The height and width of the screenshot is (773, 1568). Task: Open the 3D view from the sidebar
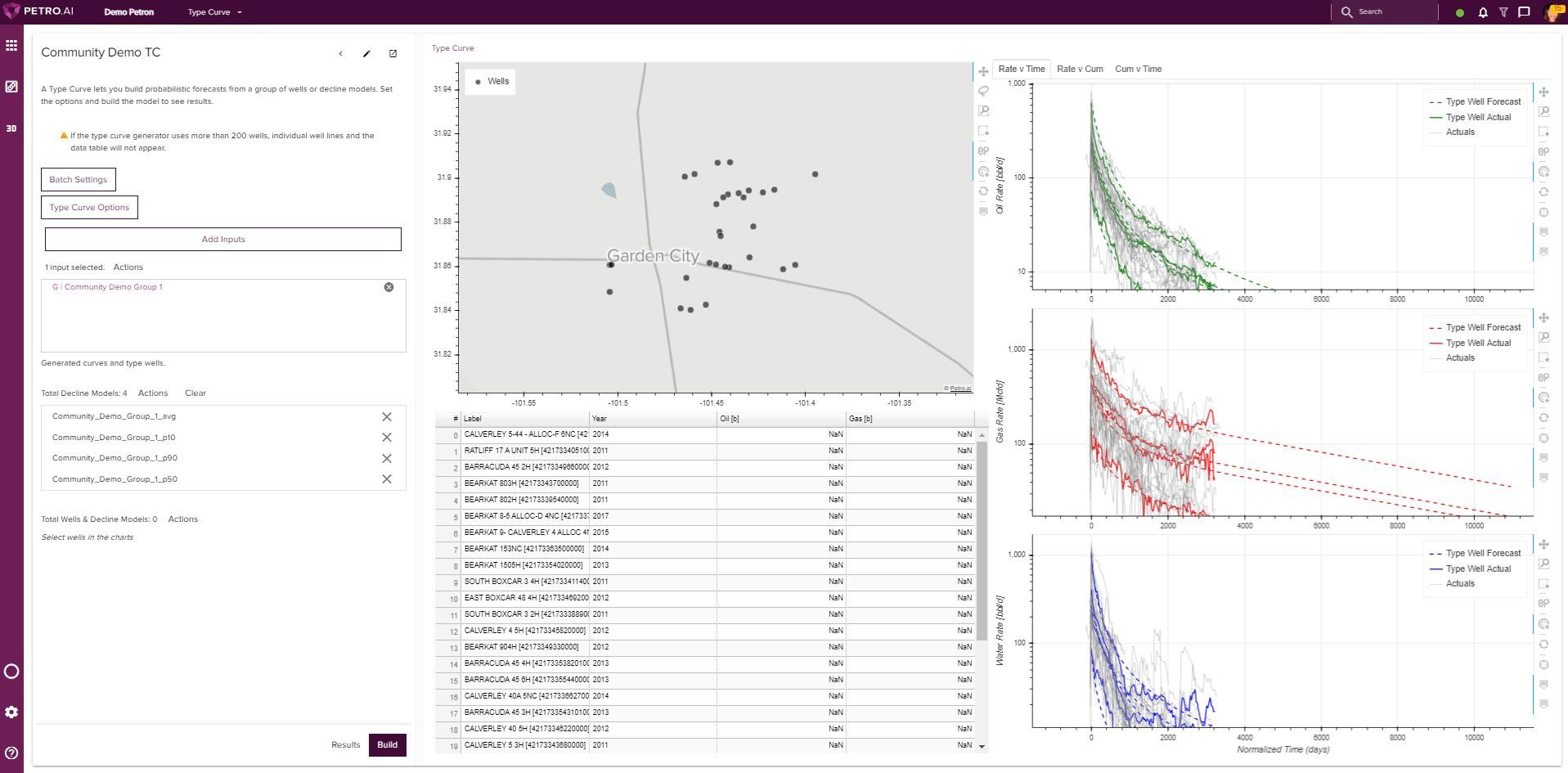pos(11,128)
